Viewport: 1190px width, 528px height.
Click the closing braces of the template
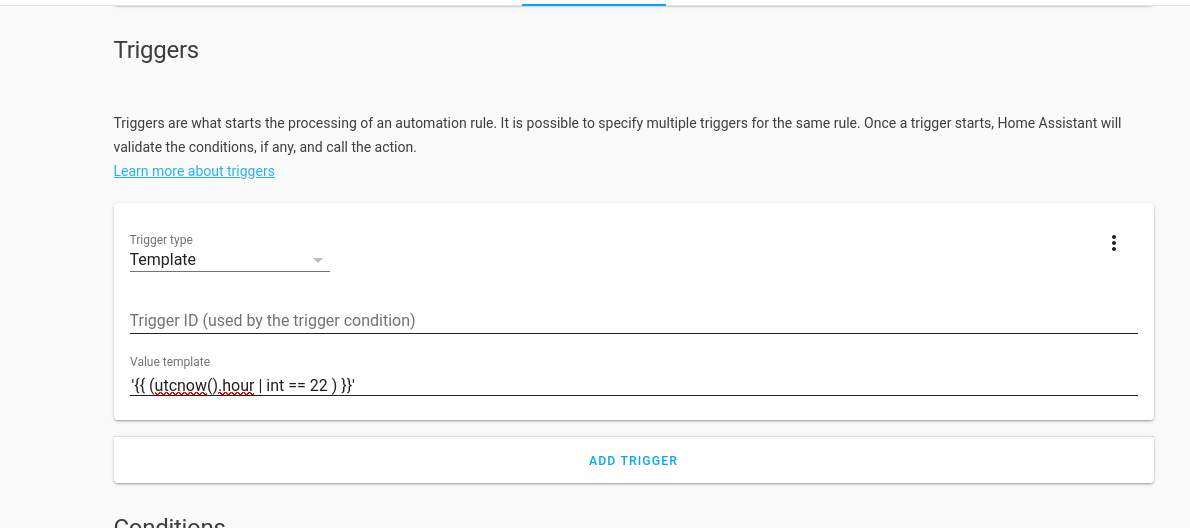click(x=346, y=385)
